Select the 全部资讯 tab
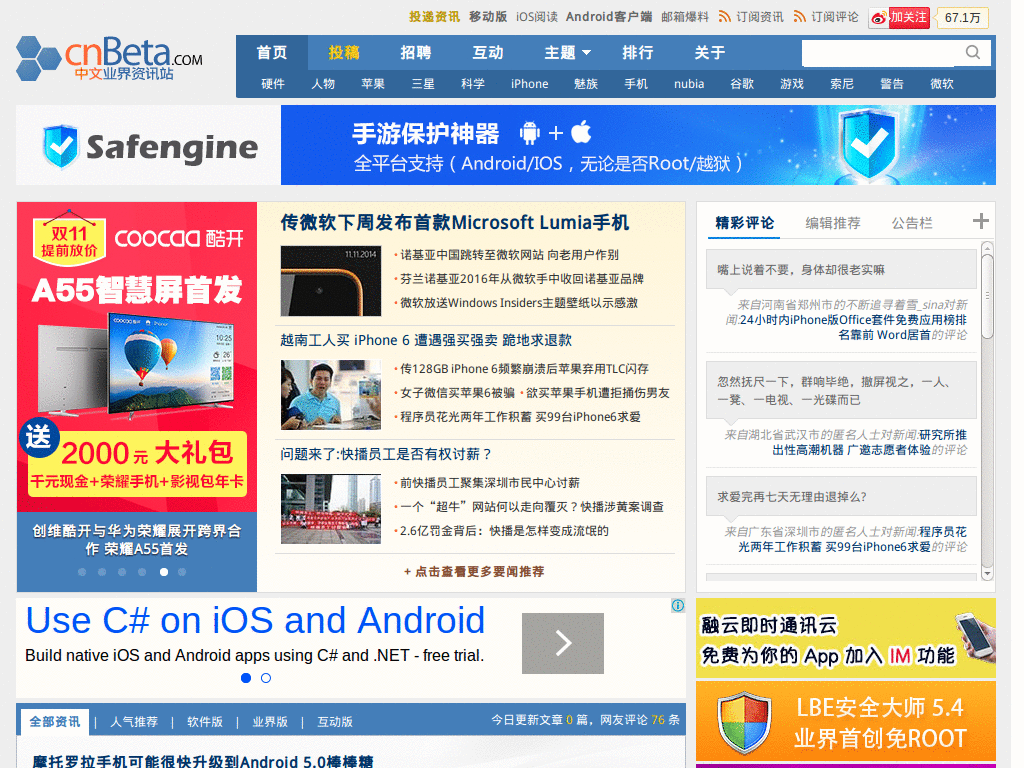 click(x=55, y=722)
